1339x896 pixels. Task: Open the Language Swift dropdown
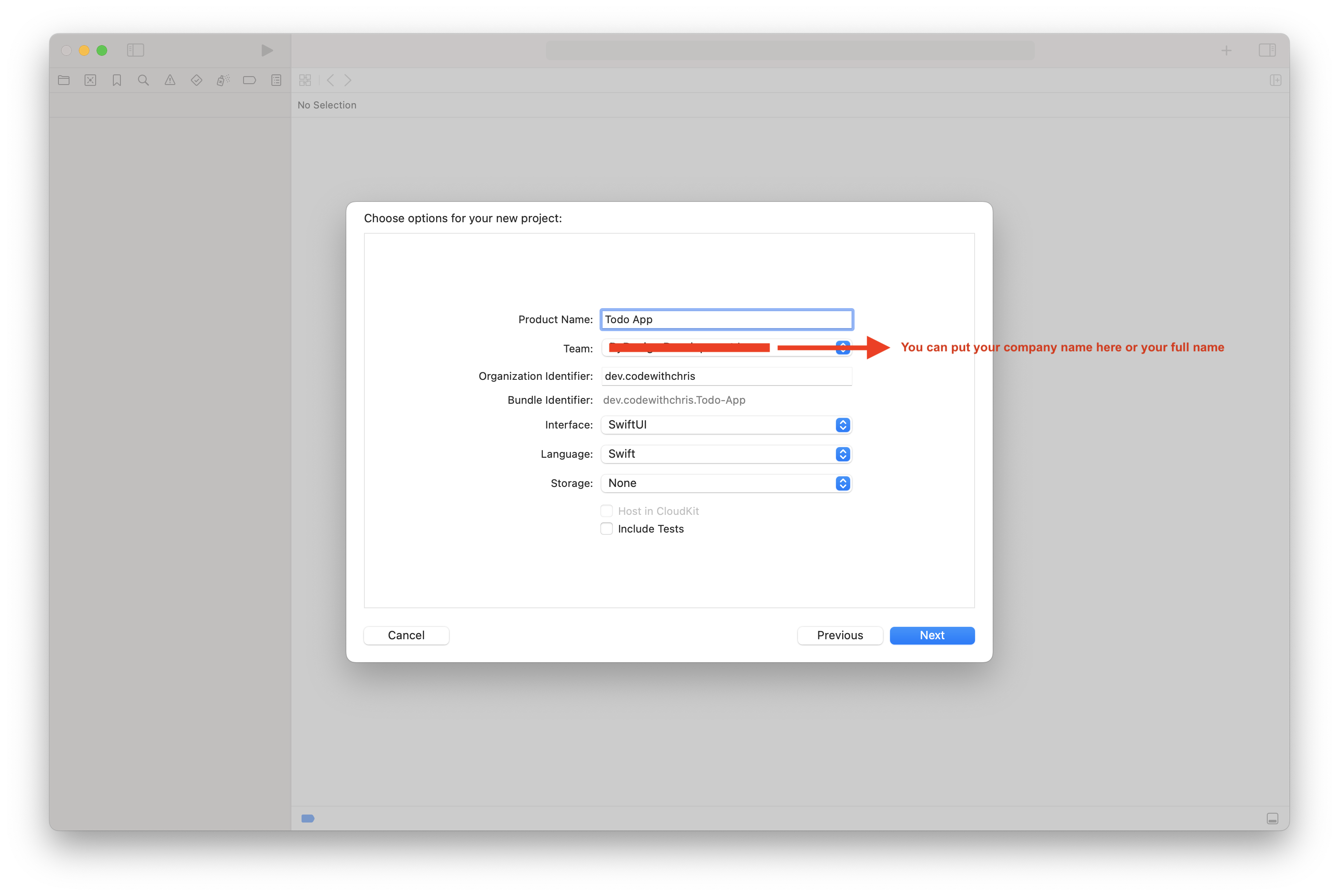(x=726, y=454)
